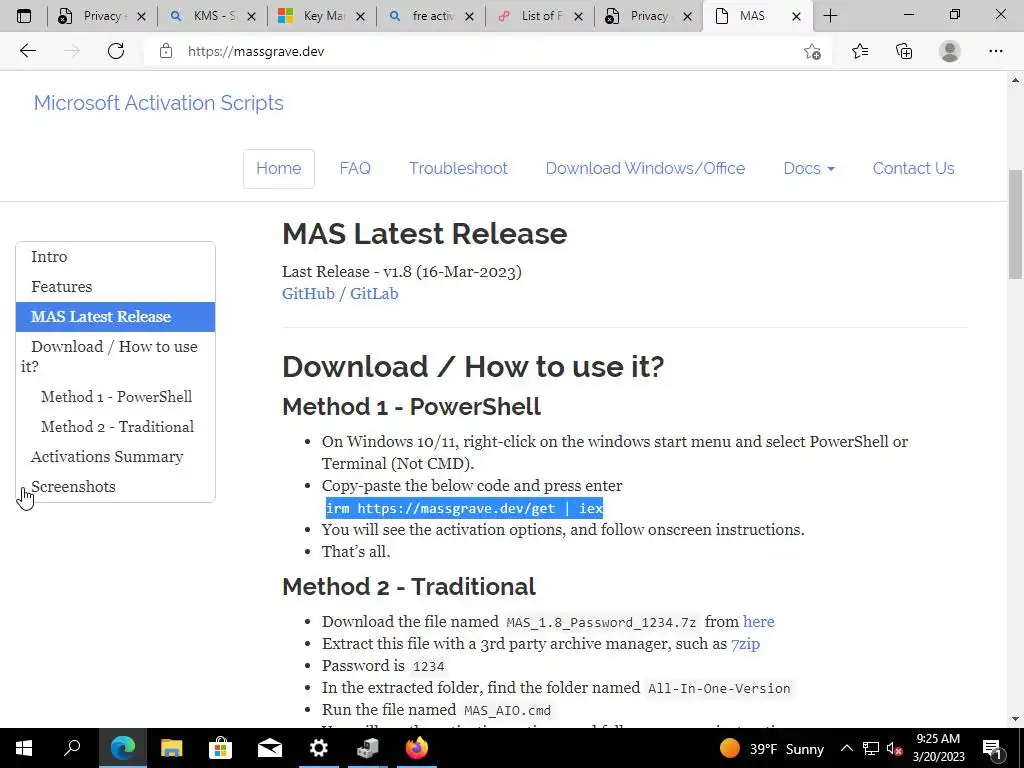Viewport: 1024px width, 768px height.
Task: Go to the Home nav item
Action: [278, 168]
